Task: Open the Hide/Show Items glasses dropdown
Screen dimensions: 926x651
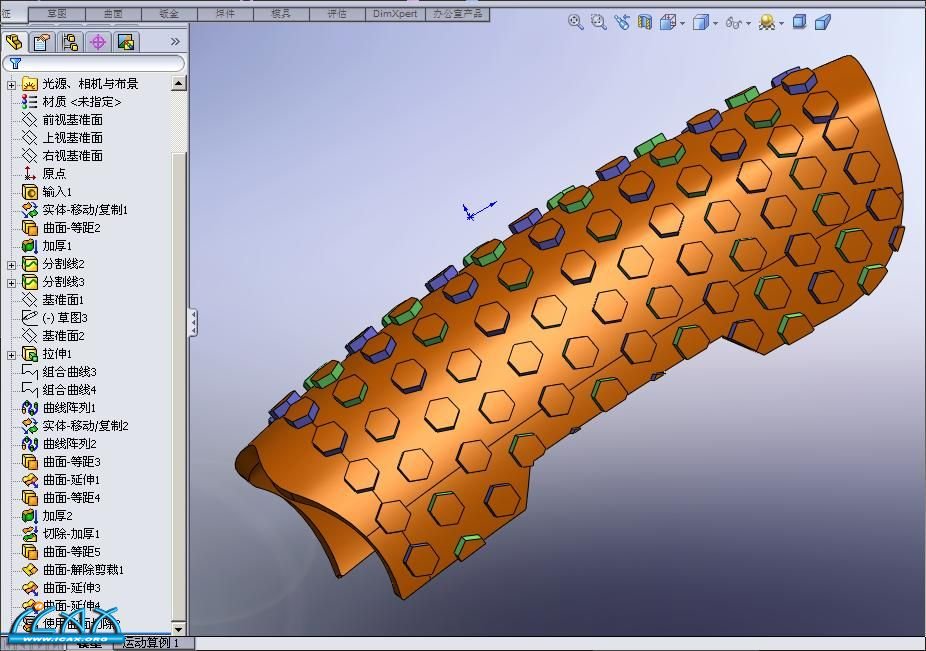Action: click(x=737, y=22)
